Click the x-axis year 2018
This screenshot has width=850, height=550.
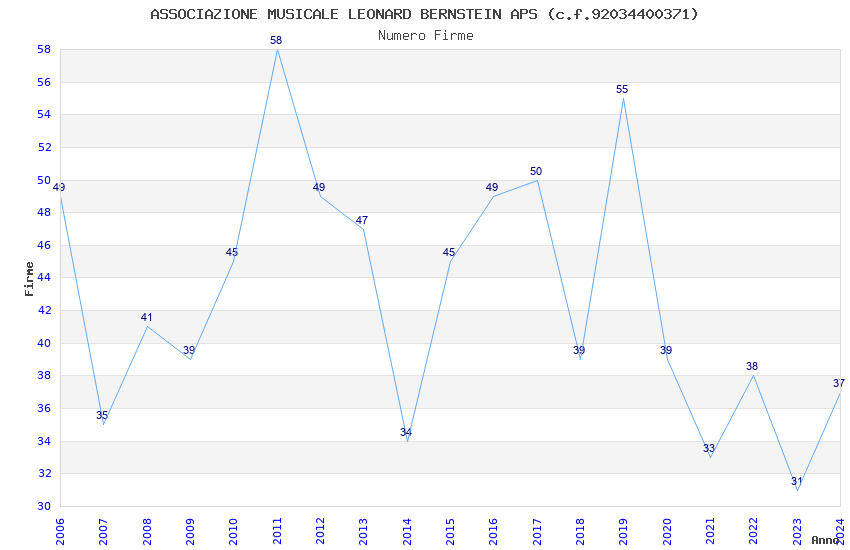[x=581, y=531]
